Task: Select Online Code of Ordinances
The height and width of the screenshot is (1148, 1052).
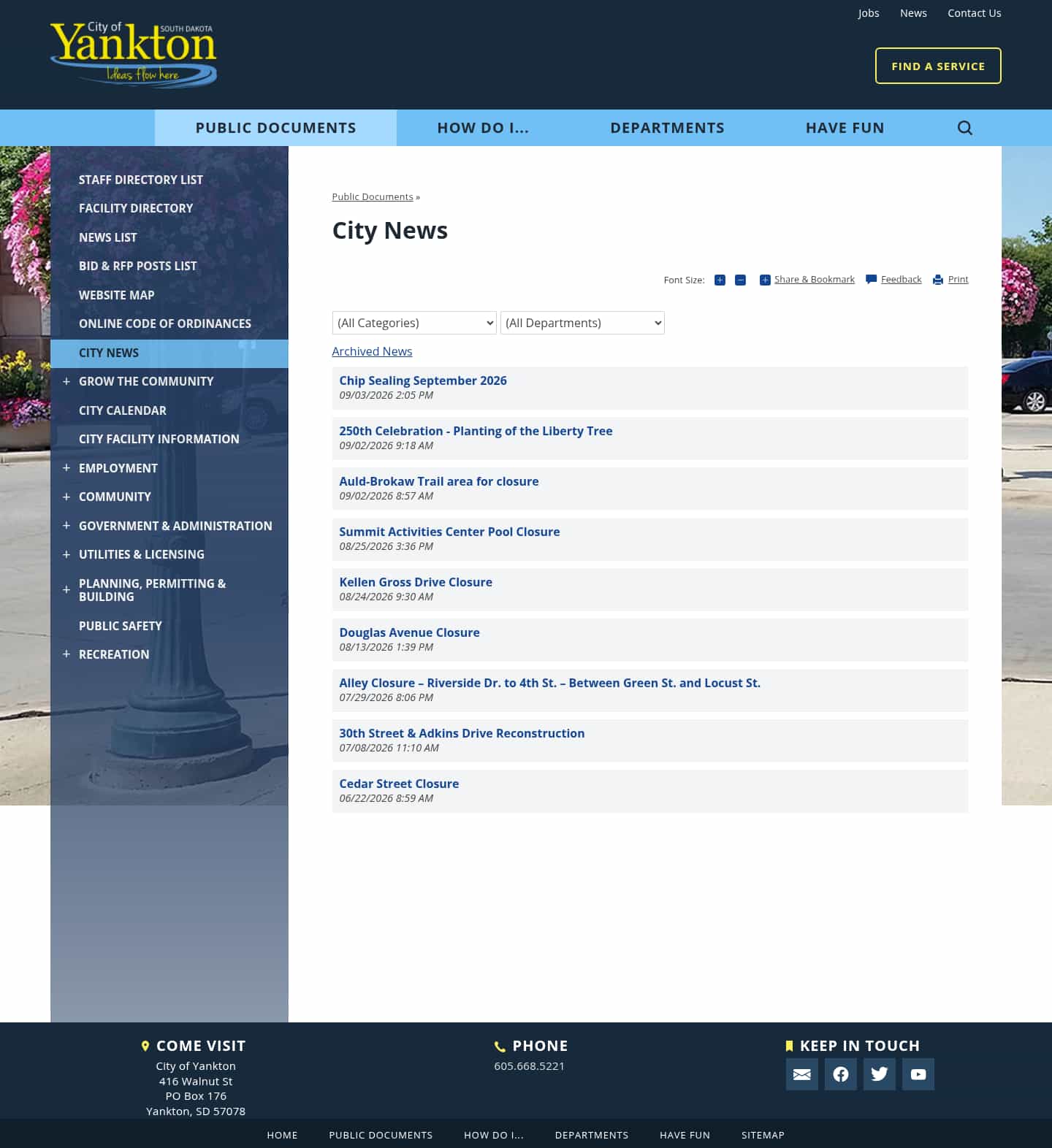Action: coord(165,324)
